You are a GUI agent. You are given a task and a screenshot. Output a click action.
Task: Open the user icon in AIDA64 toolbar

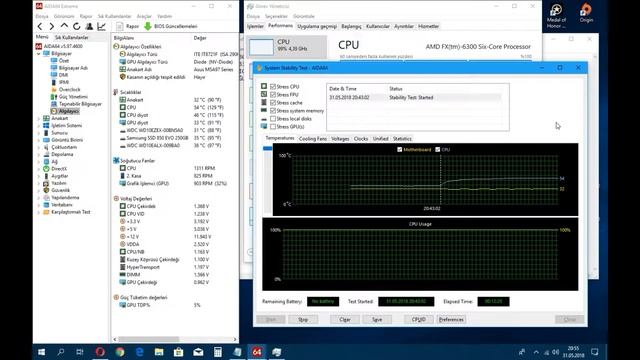pos(89,27)
